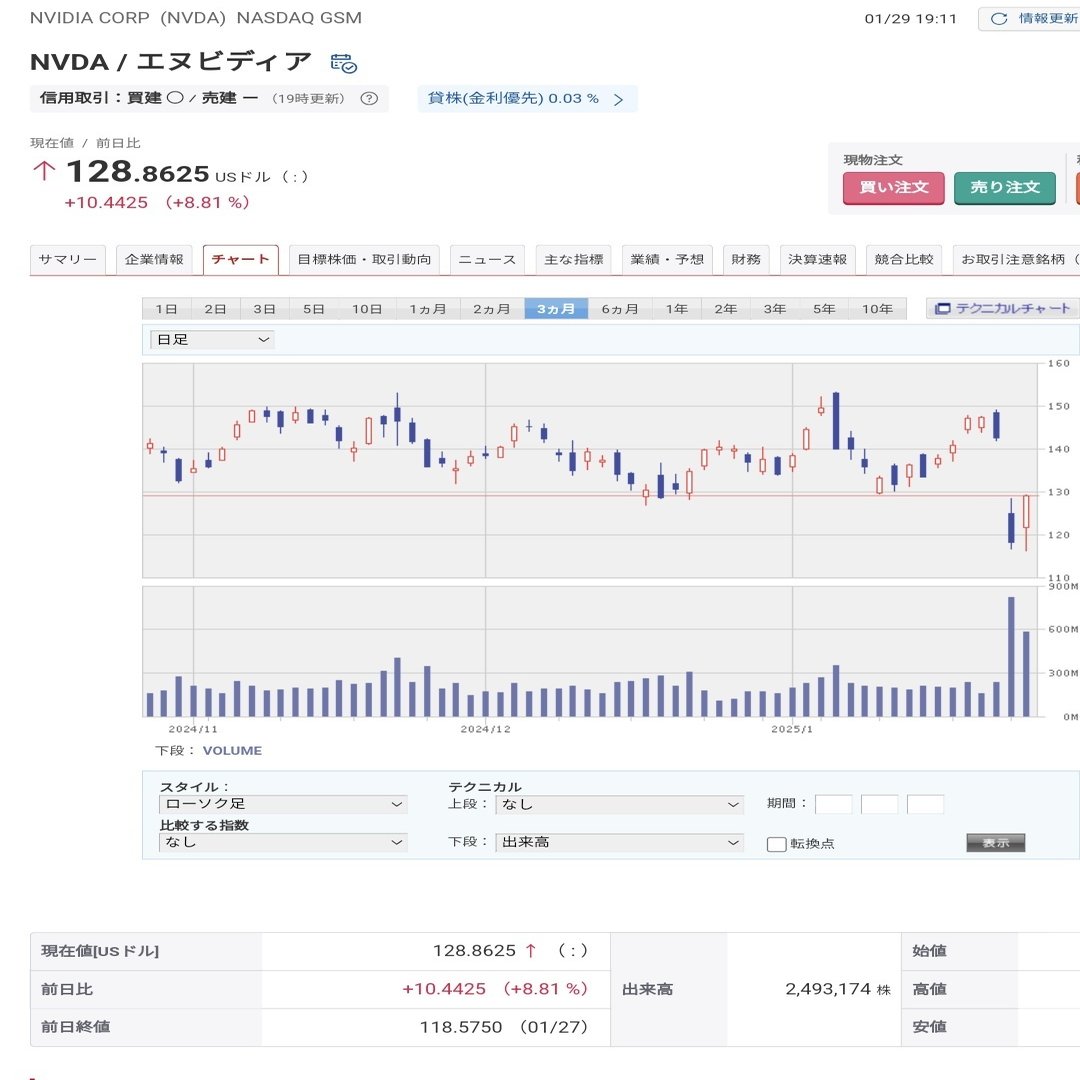Click the VOLUME label under the chart
This screenshot has width=1080, height=1080.
(x=232, y=751)
